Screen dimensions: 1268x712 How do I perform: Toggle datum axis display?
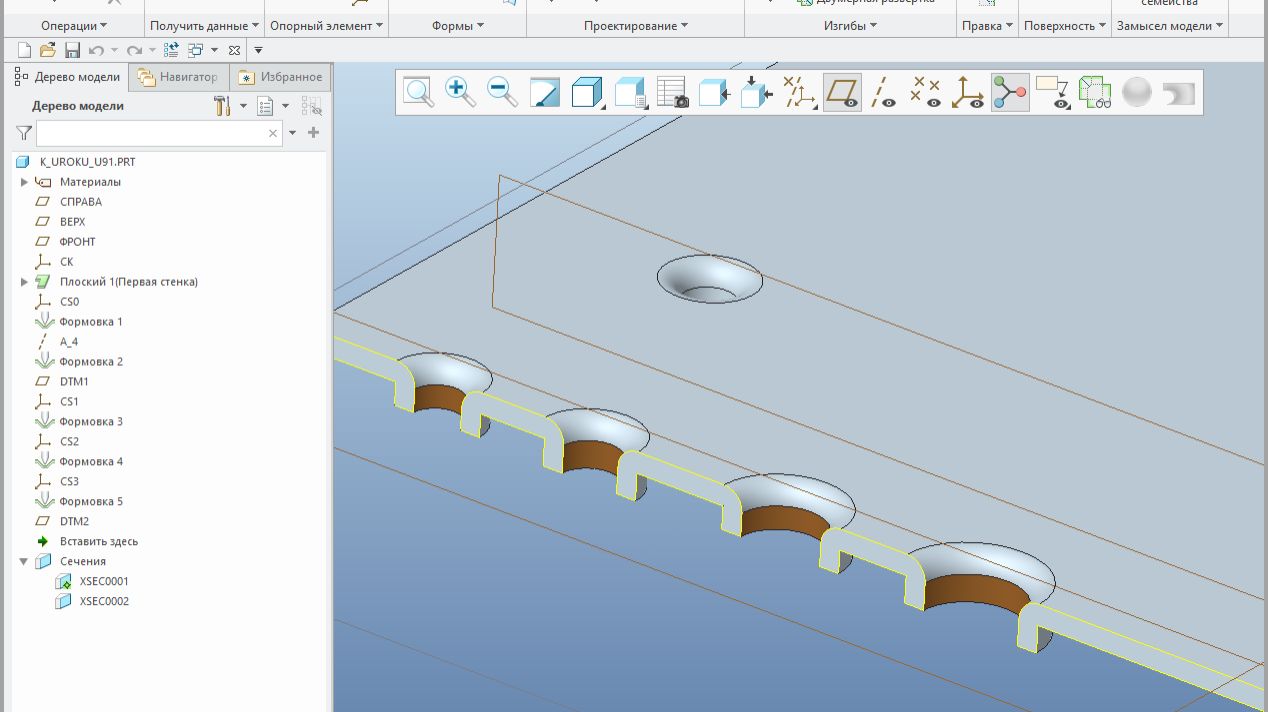(x=884, y=93)
